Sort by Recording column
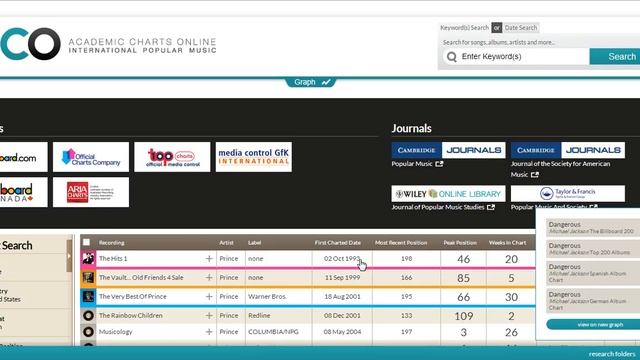The width and height of the screenshot is (640, 360). click(x=111, y=243)
